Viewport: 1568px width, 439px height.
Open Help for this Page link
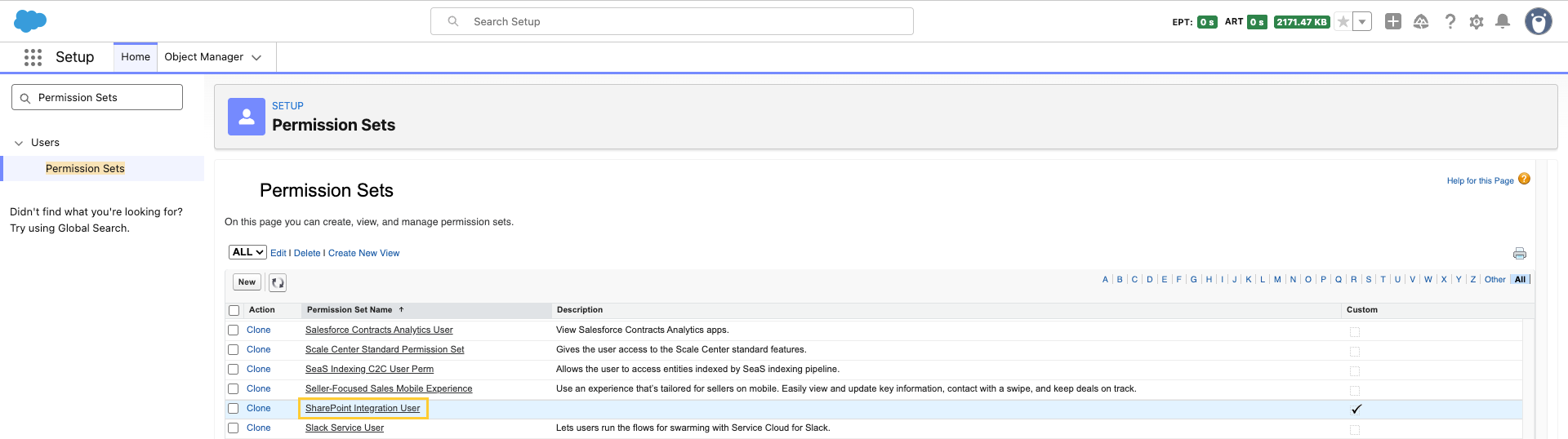[1480, 181]
